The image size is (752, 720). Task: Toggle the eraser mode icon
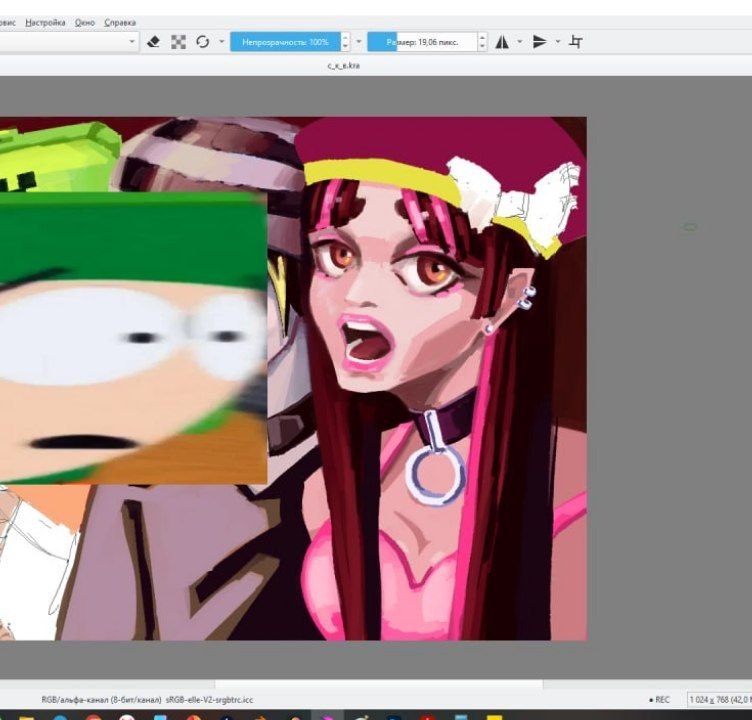[153, 42]
